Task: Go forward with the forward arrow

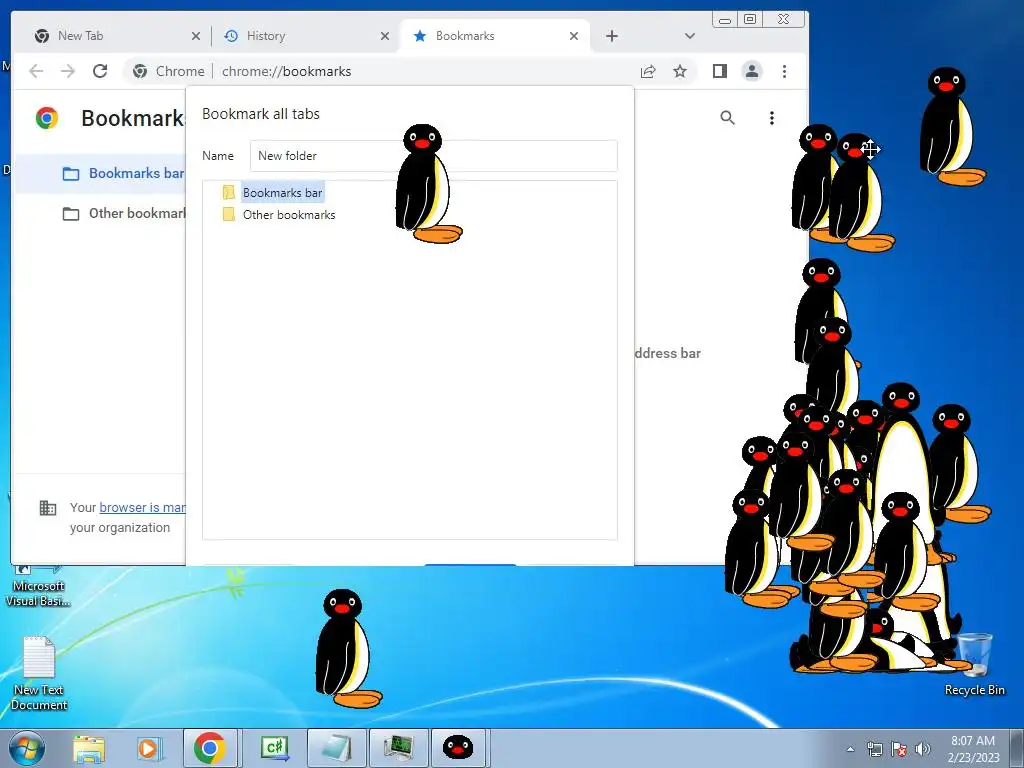Action: tap(68, 71)
